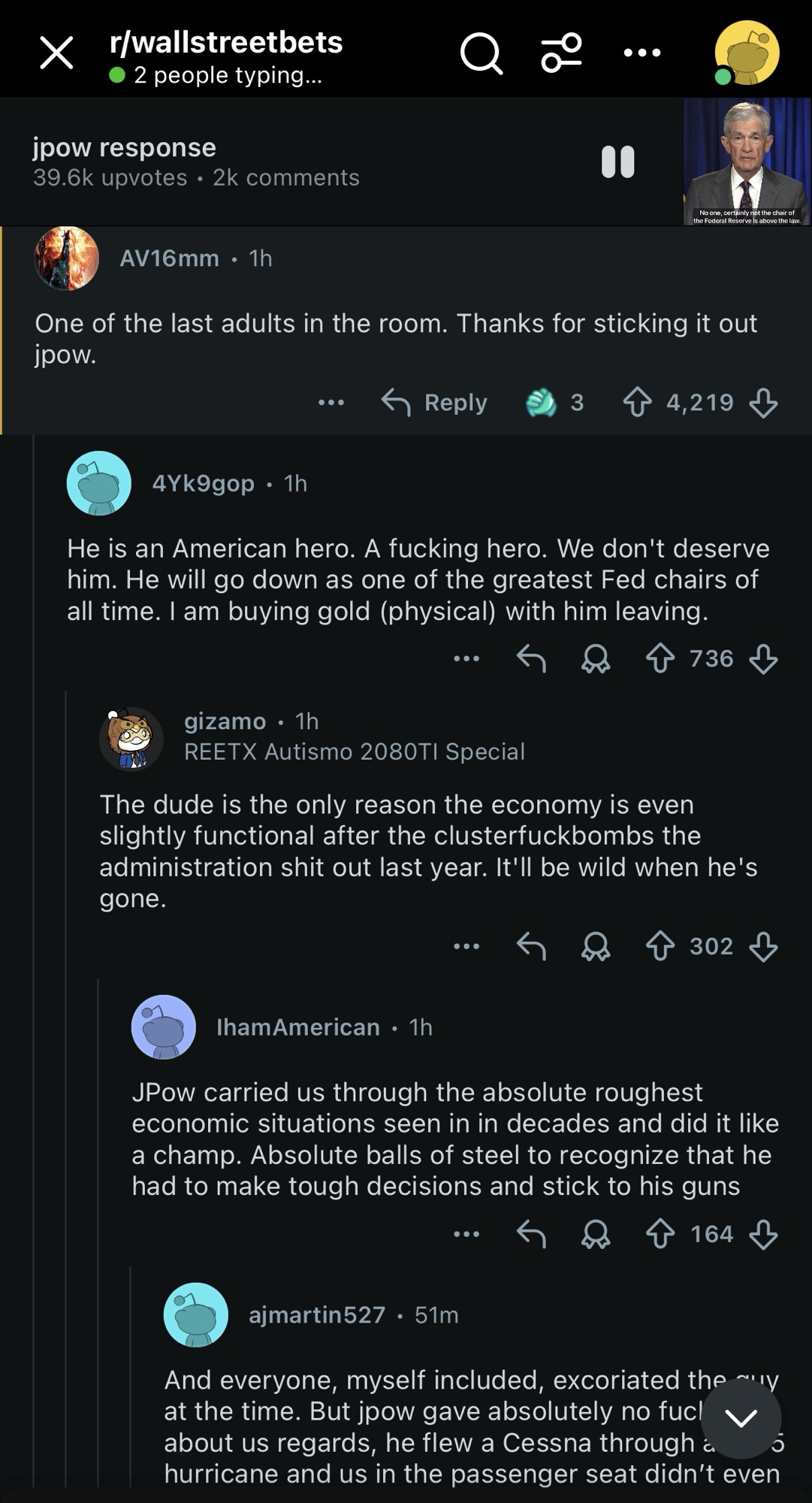This screenshot has height=1503, width=812.
Task: Open the header three-dot overflow menu
Action: coord(642,53)
